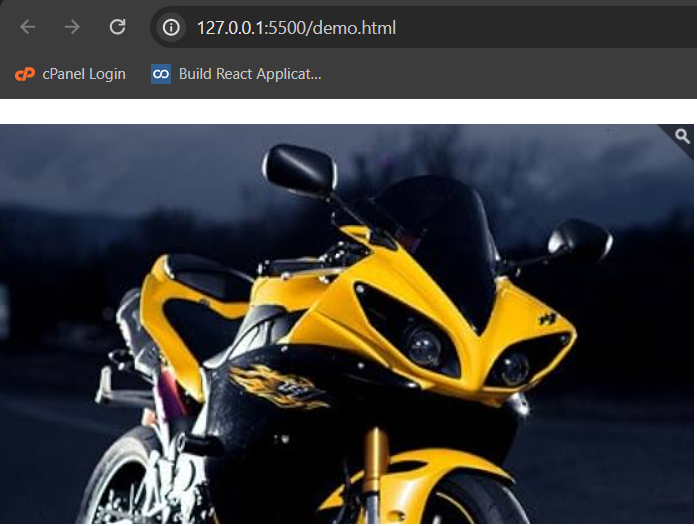
Task: Click the magnifier zoom icon on image
Action: coord(682,136)
